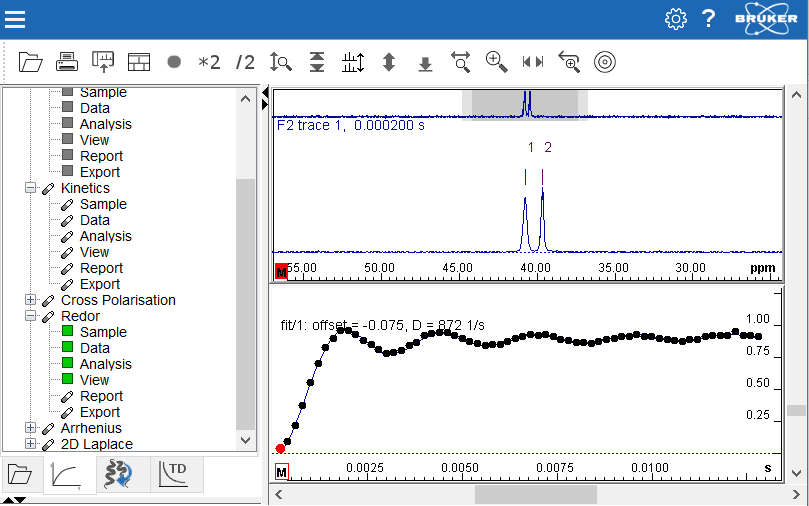
Task: Select Export under Redor
Action: (x=100, y=412)
